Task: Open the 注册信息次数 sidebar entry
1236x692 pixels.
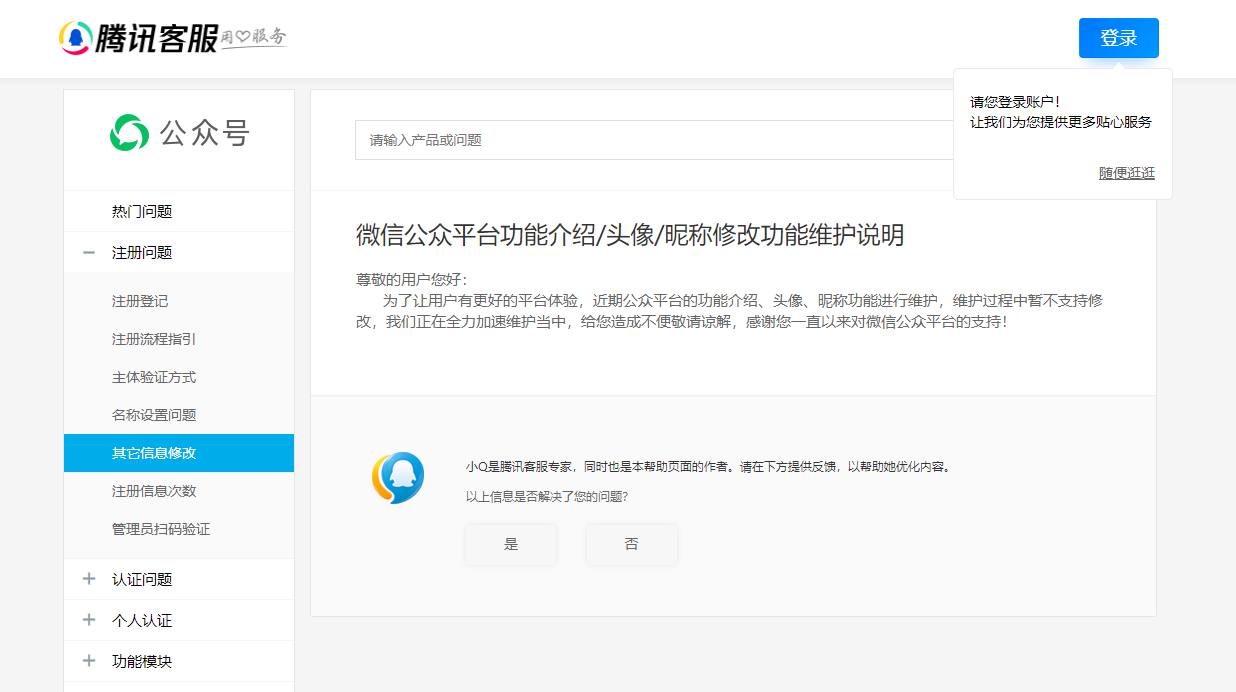Action: (154, 491)
